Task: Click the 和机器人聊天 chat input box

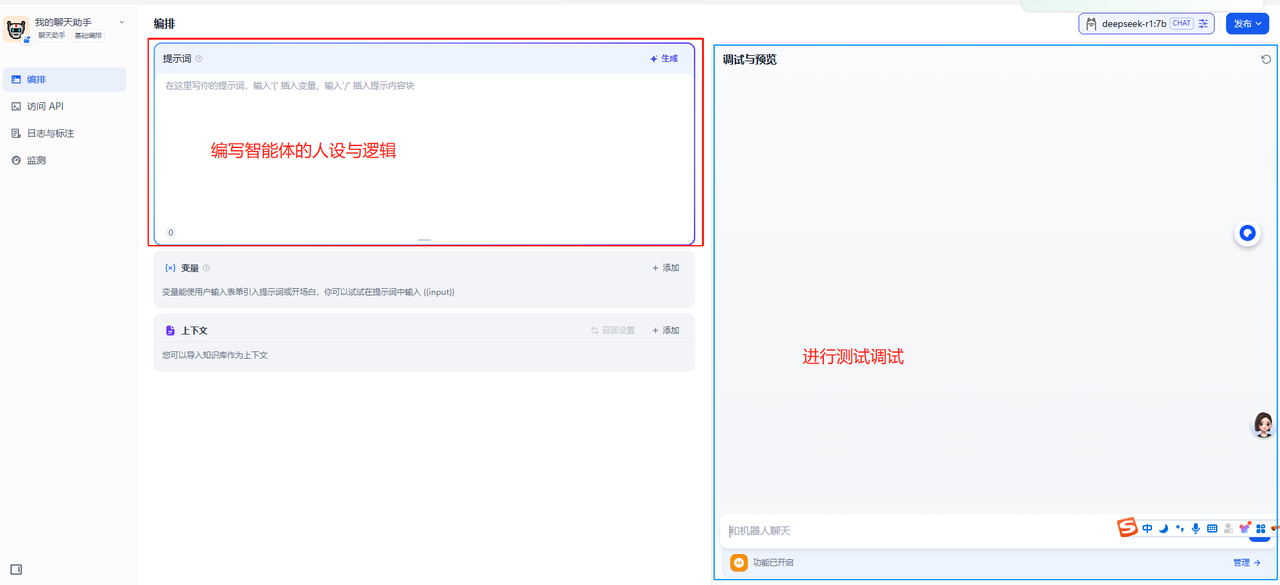Action: 900,530
